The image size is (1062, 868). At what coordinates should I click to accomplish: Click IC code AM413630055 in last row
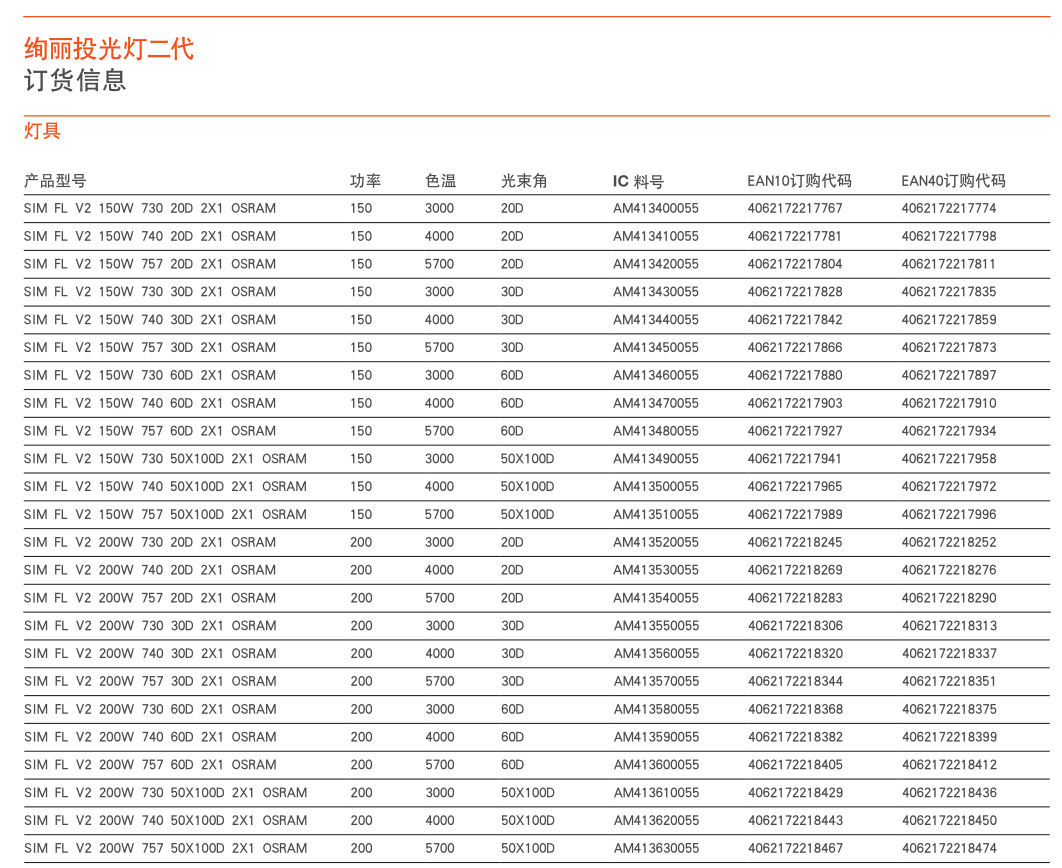pyautogui.click(x=656, y=849)
